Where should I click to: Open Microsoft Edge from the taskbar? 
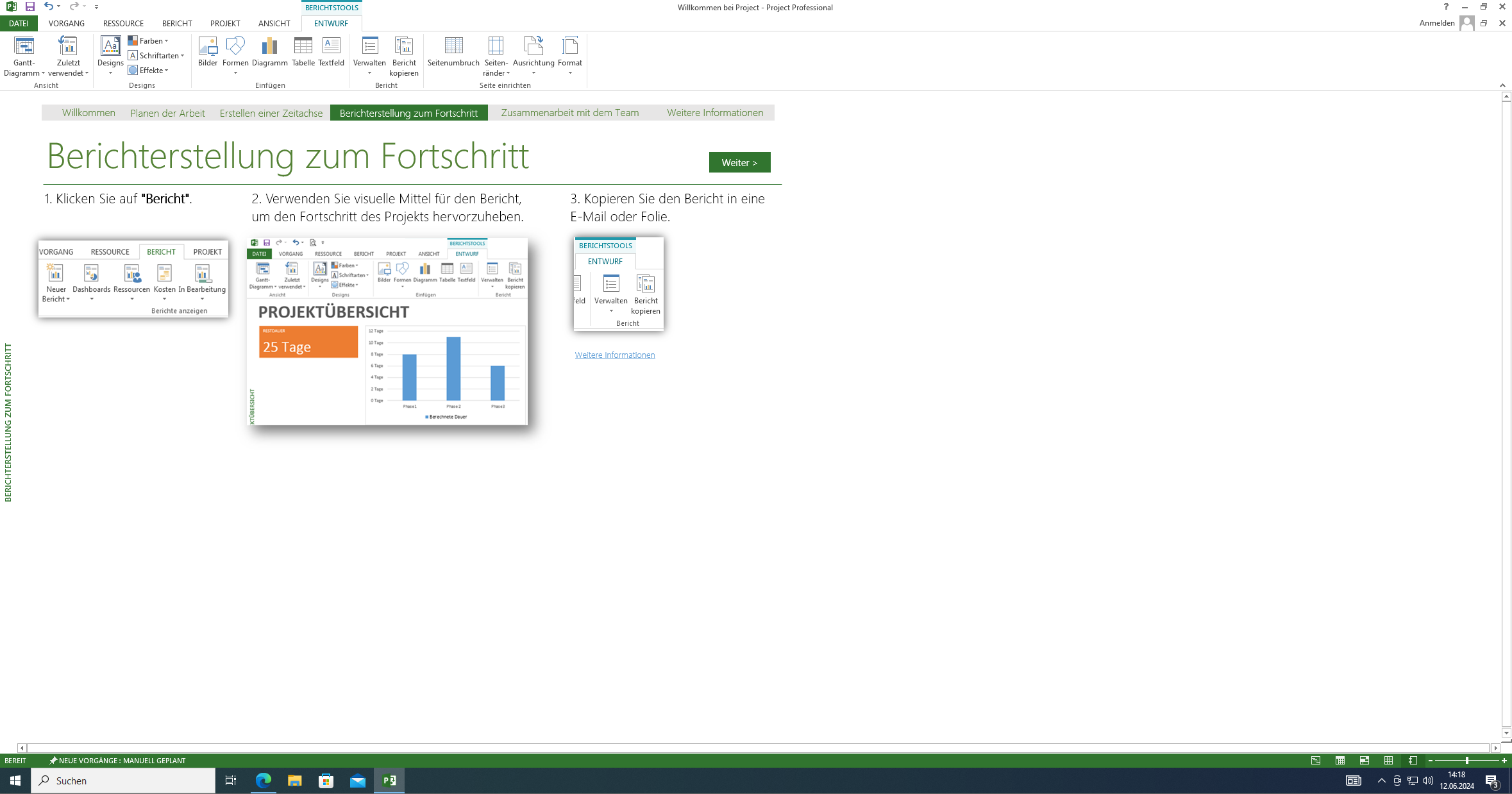click(264, 781)
